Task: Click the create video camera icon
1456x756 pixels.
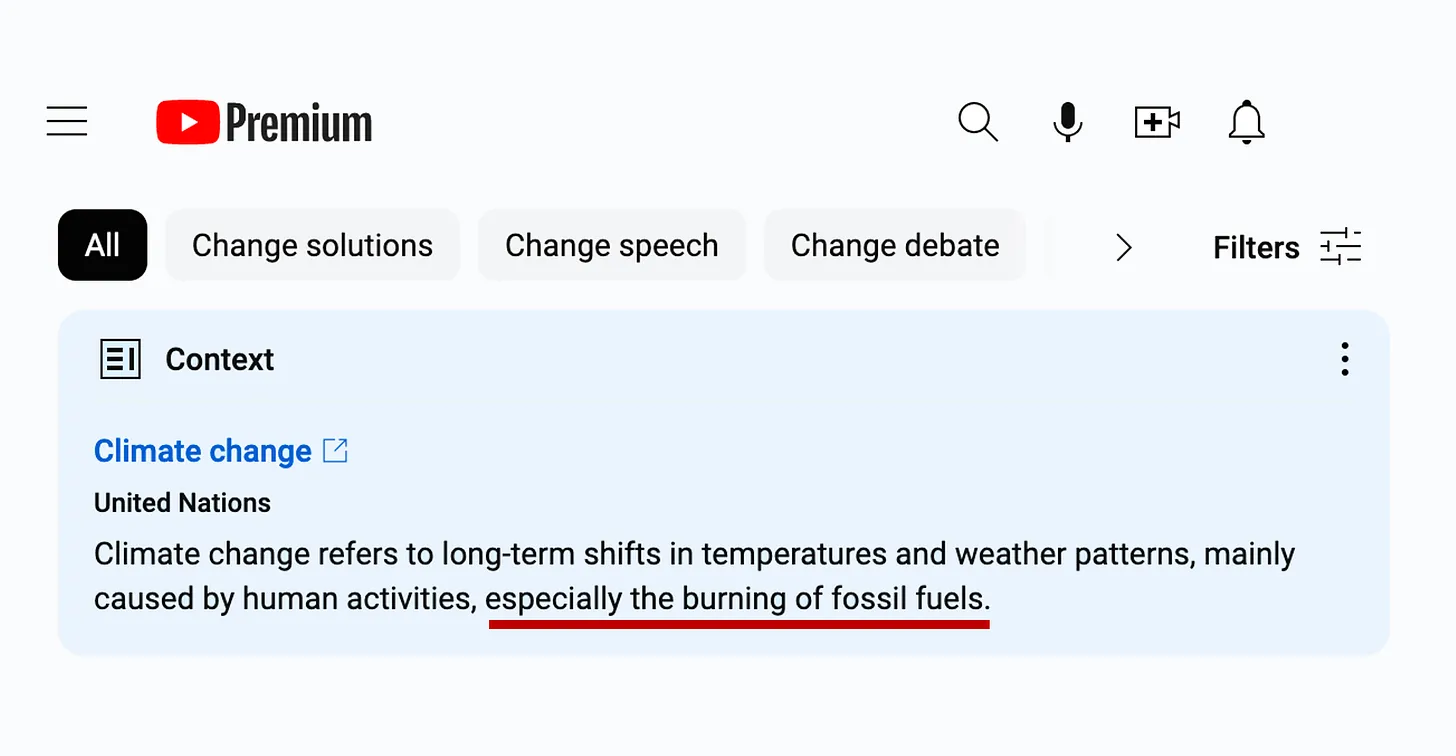Action: 1157,122
